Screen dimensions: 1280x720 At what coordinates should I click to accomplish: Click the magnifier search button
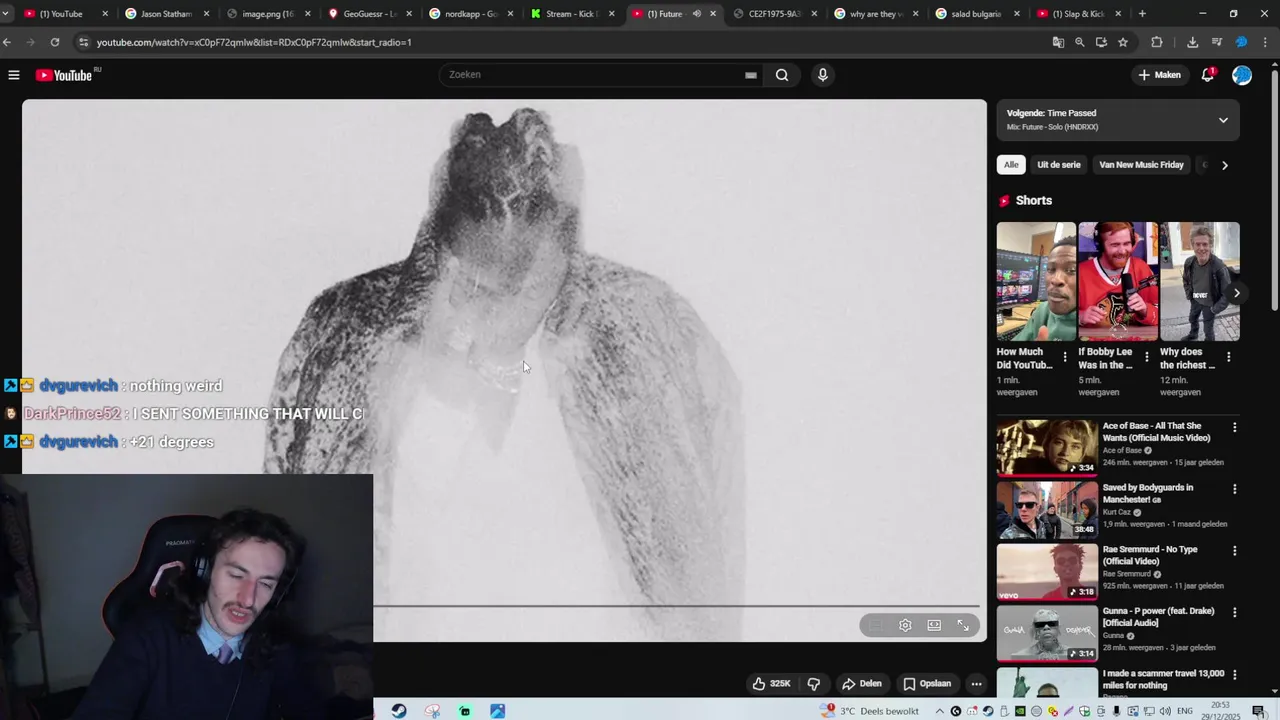click(x=782, y=75)
